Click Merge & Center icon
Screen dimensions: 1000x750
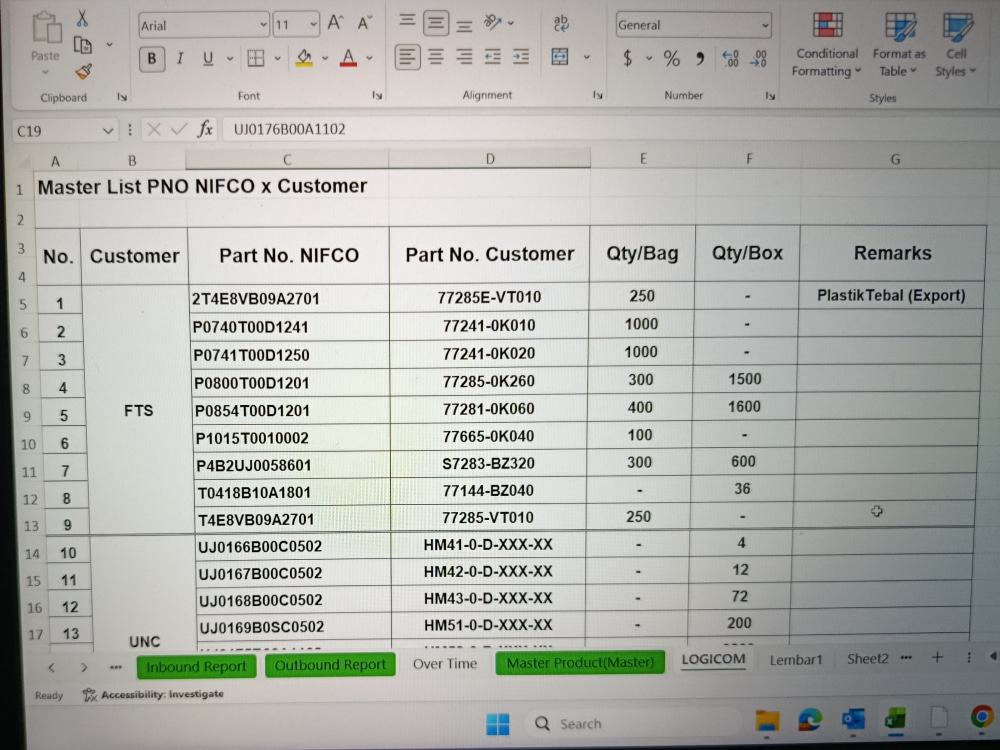(x=560, y=57)
